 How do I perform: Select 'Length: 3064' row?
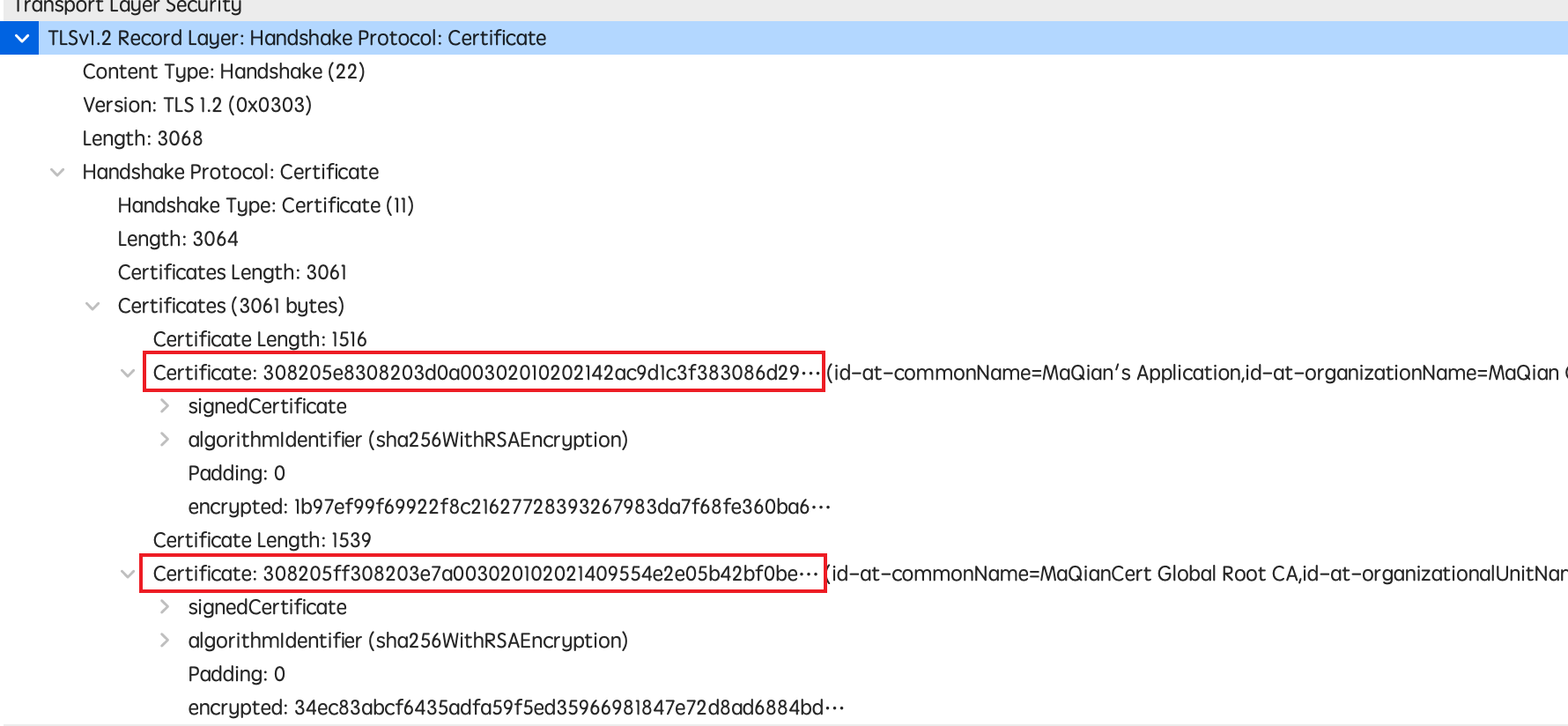pos(178,239)
